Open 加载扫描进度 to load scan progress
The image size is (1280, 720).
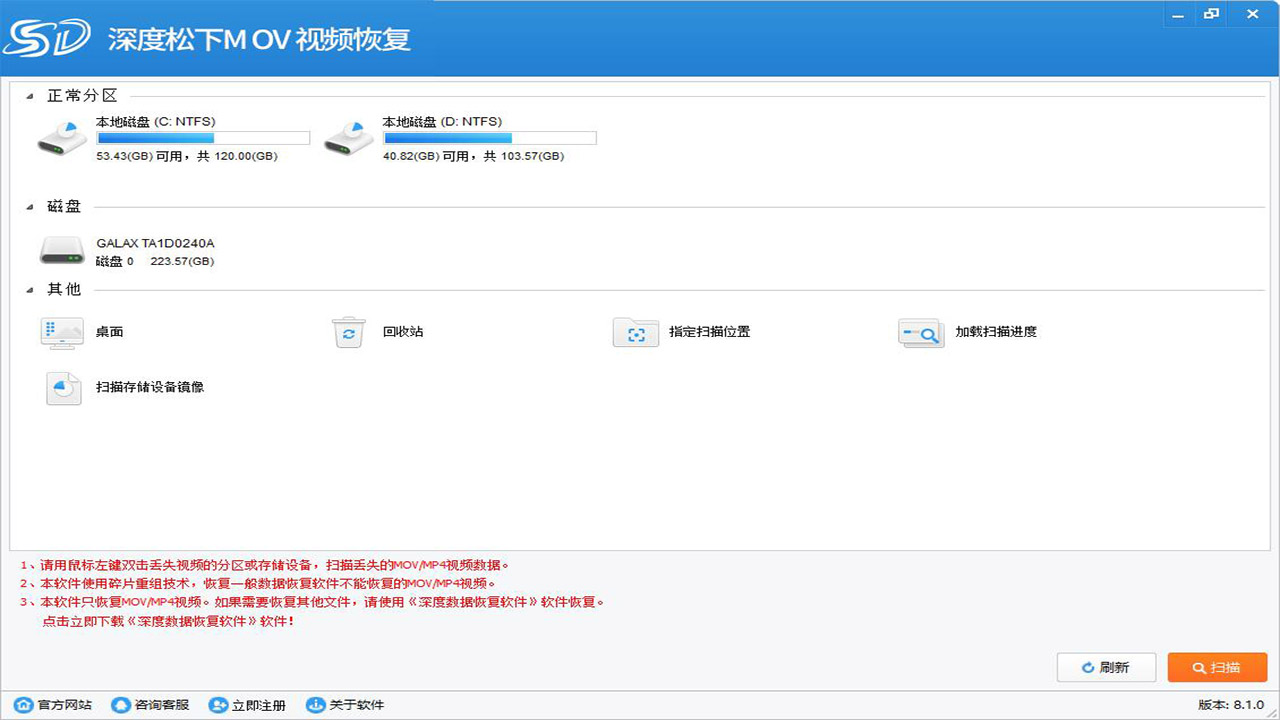(920, 332)
